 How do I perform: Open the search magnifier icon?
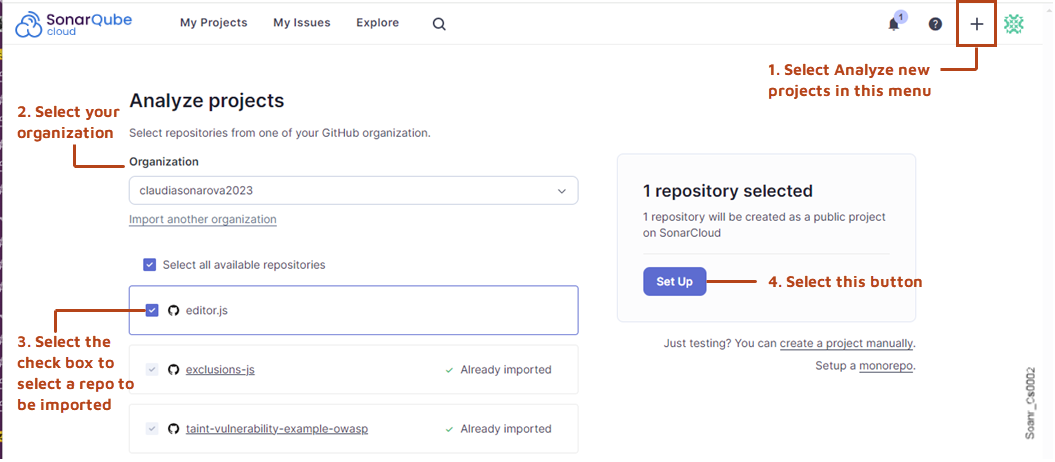[439, 24]
